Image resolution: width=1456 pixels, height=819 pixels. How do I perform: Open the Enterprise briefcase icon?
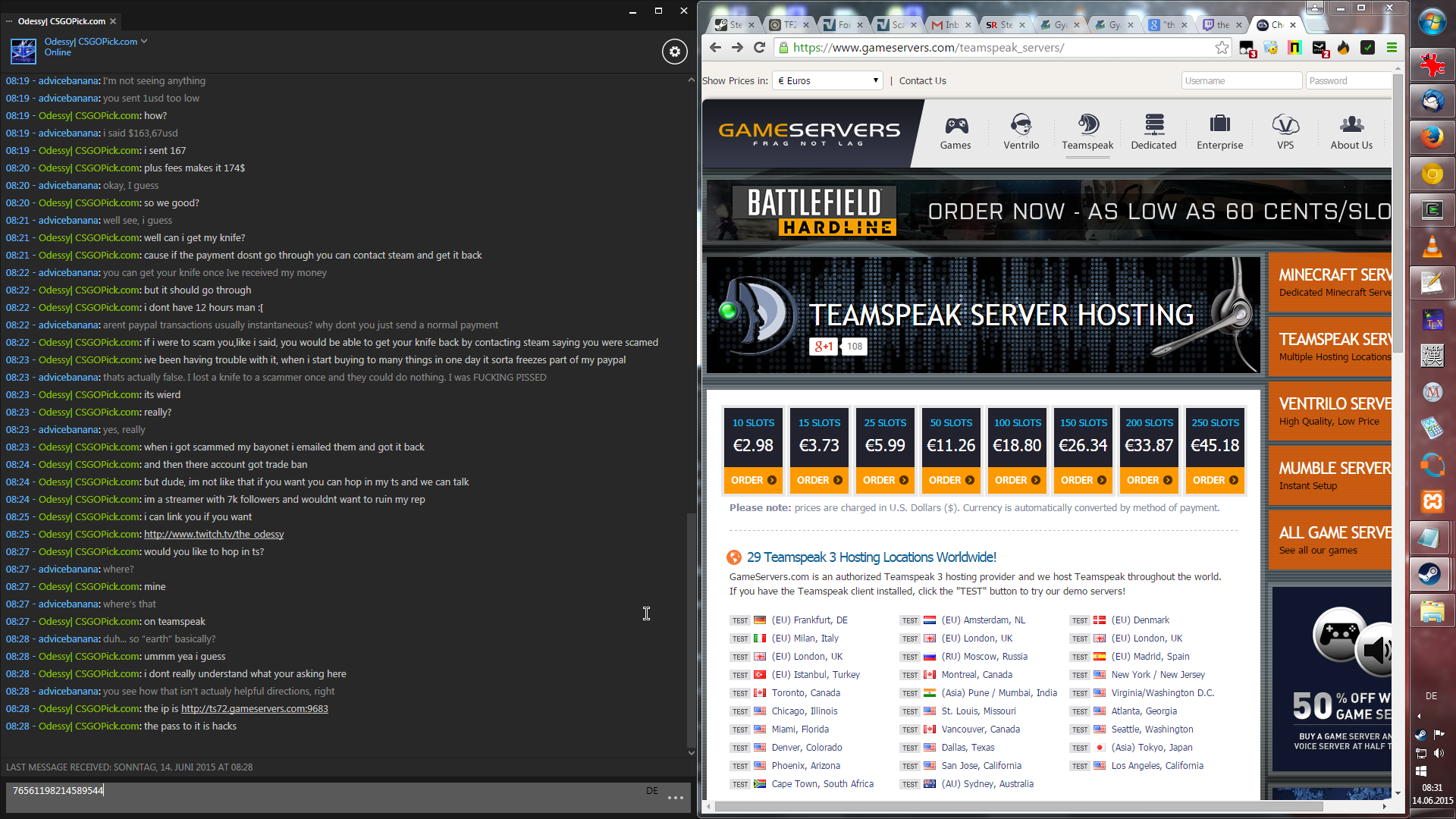point(1219,125)
